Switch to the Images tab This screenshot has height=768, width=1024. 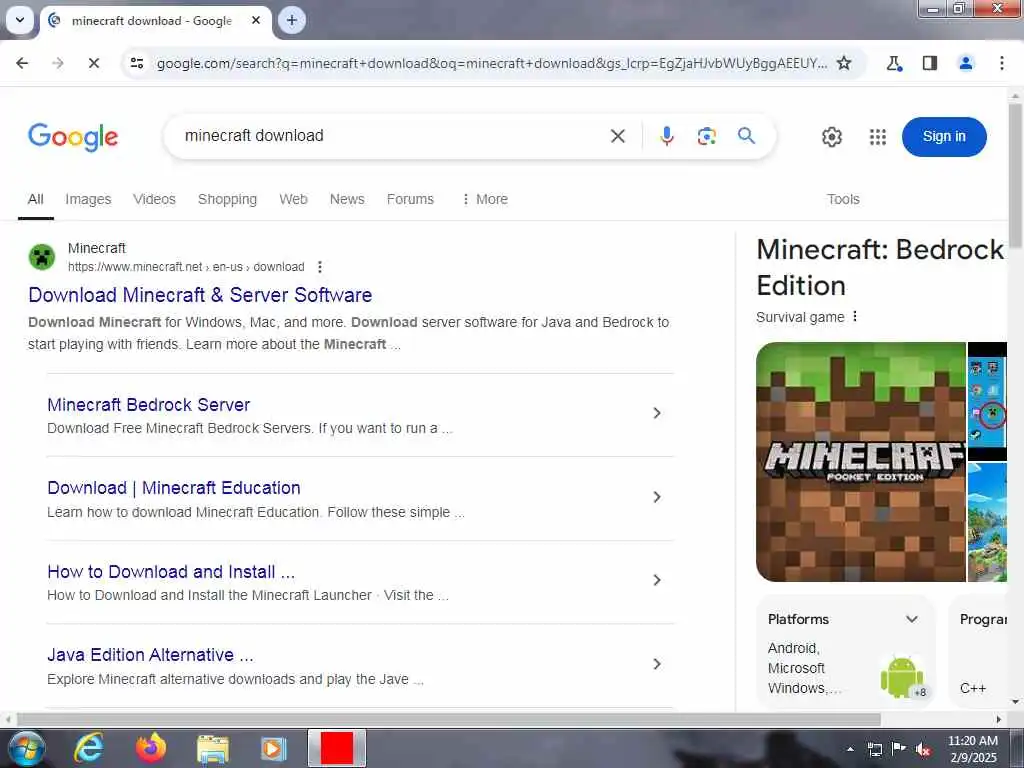pos(88,199)
